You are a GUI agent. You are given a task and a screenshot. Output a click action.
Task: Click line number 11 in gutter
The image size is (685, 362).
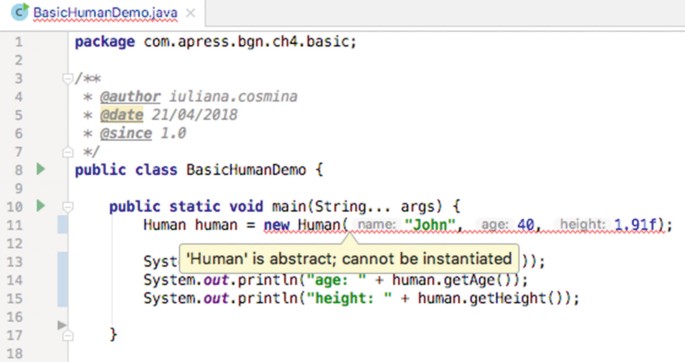tap(14, 225)
